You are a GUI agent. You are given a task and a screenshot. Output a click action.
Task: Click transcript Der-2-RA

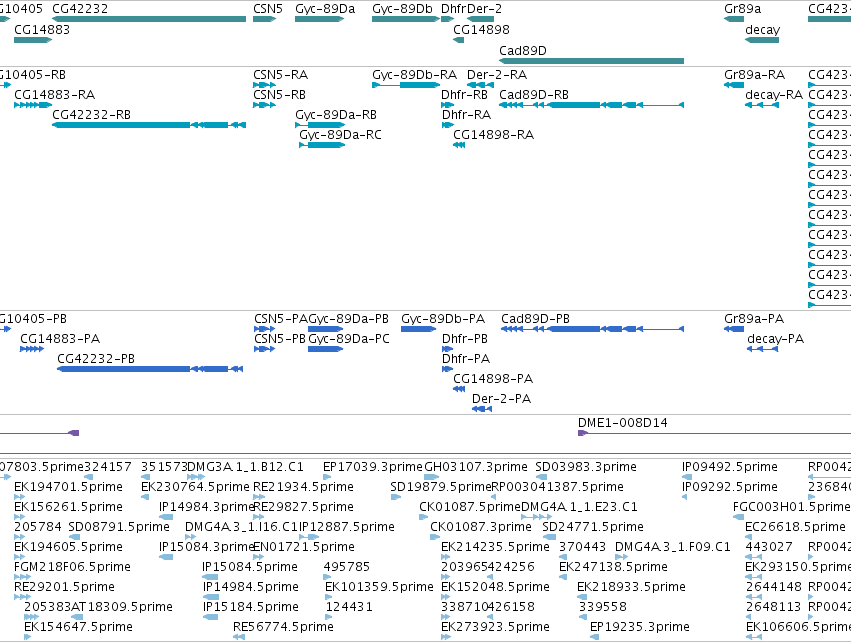point(480,85)
